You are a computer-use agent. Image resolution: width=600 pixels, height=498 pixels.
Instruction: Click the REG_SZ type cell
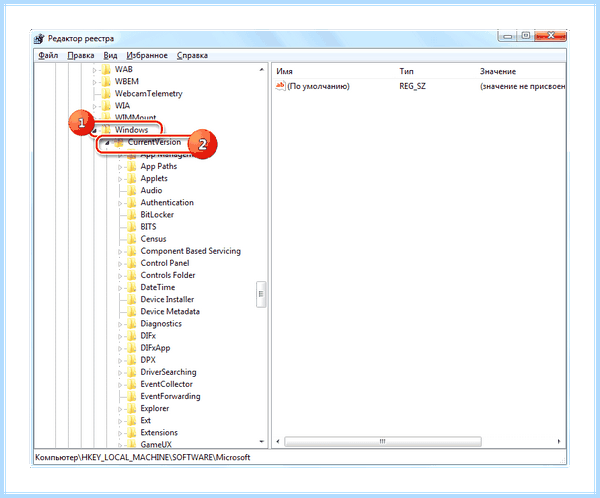pyautogui.click(x=412, y=87)
